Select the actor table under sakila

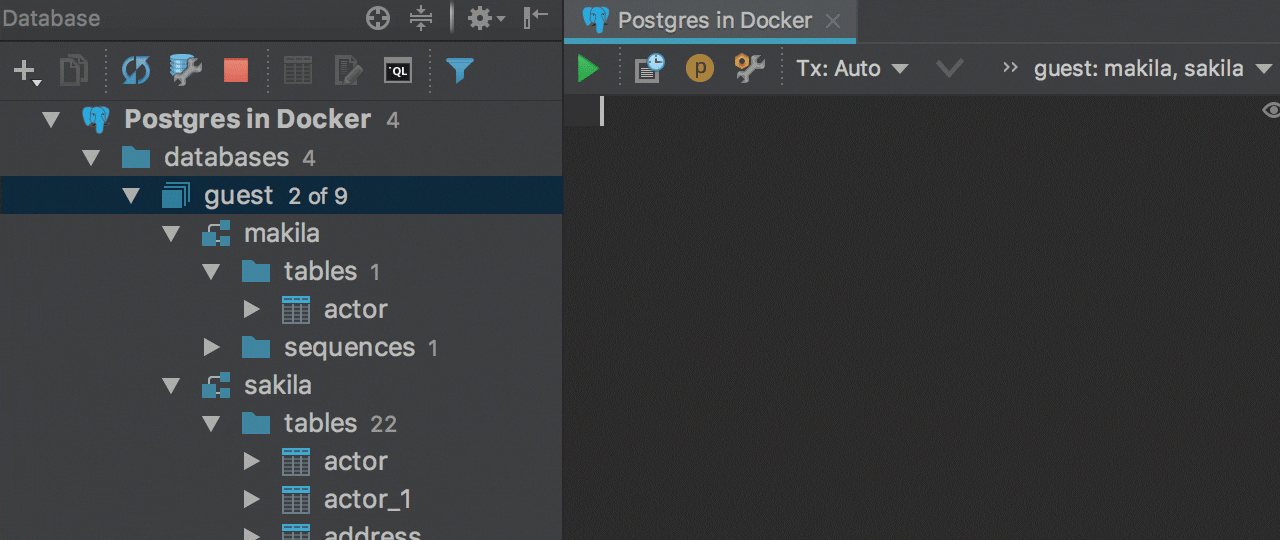[x=281, y=462]
